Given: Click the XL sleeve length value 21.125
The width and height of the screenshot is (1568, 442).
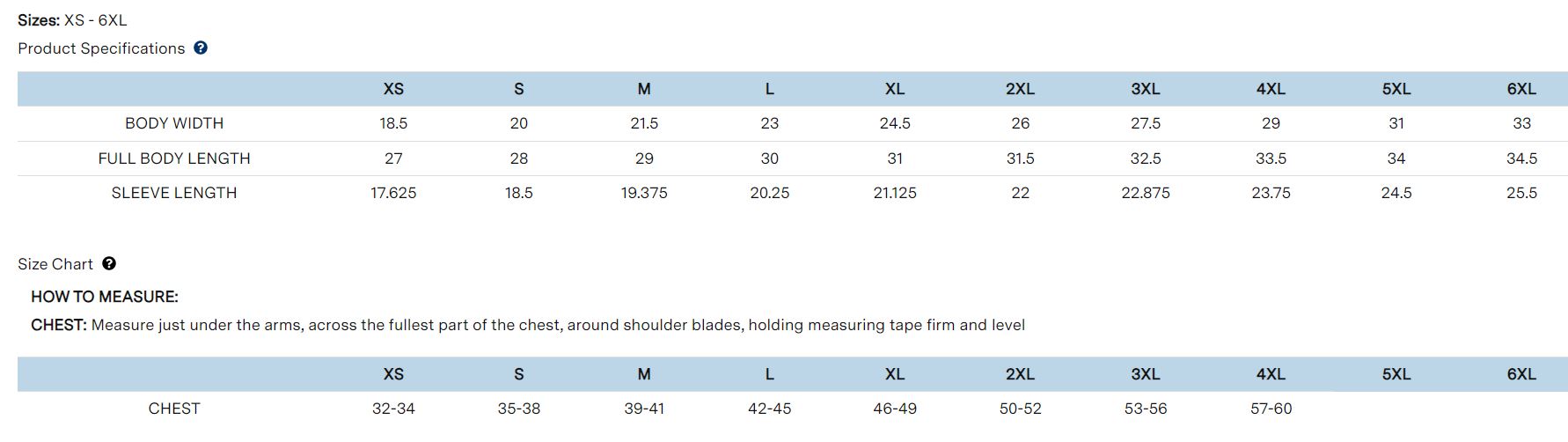Looking at the screenshot, I should pyautogui.click(x=895, y=193).
